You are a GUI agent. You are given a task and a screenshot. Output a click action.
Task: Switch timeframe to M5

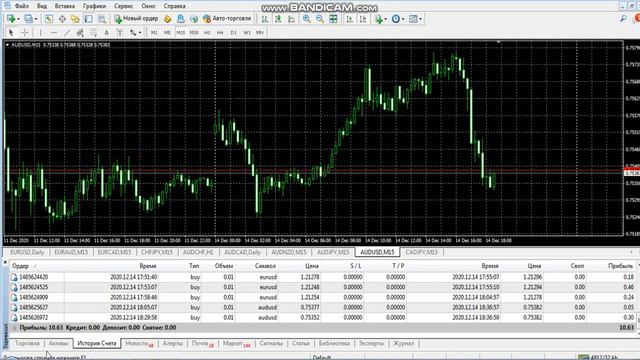(167, 33)
